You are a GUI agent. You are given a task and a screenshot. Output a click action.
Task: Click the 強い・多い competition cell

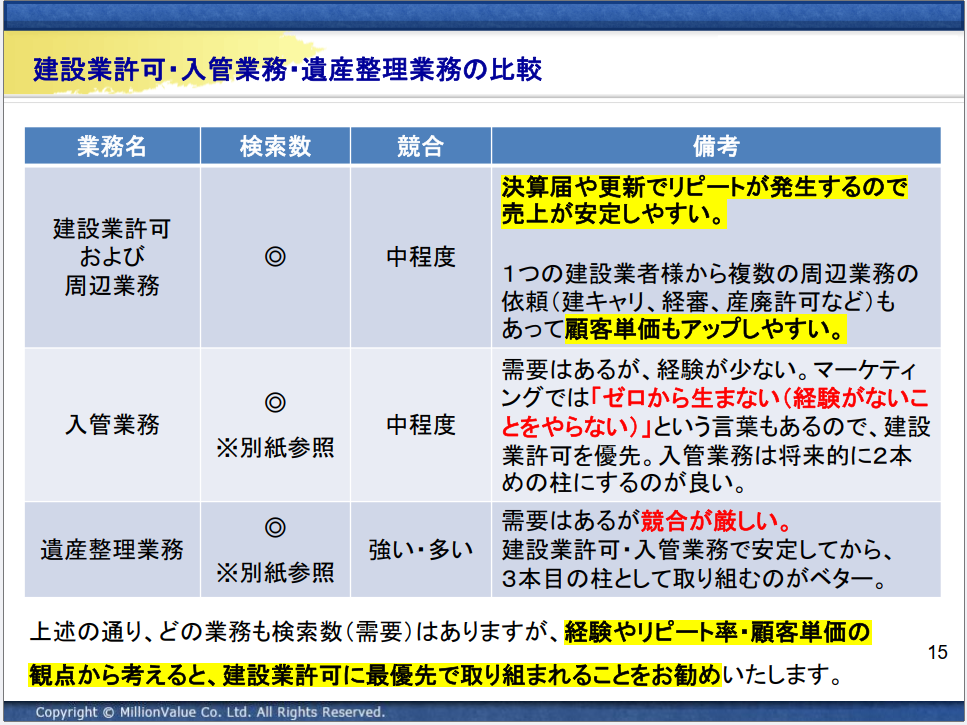[421, 549]
